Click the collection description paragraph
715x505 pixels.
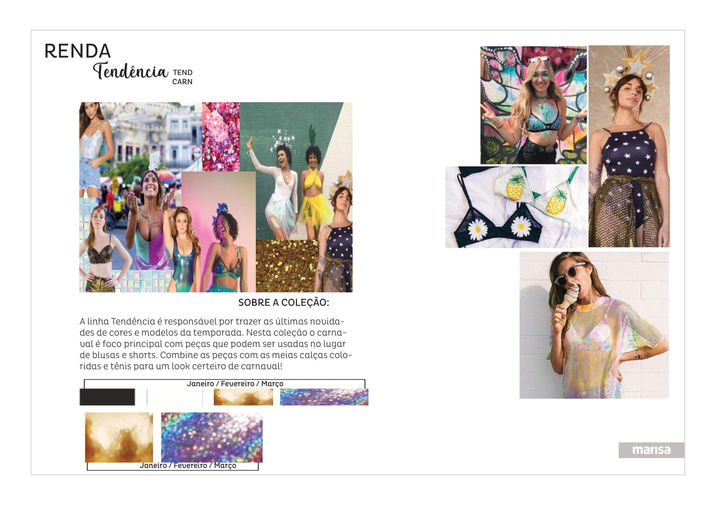click(x=216, y=344)
